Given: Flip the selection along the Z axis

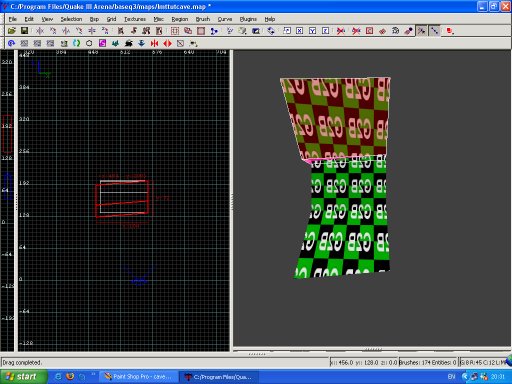Looking at the screenshot, I should (x=92, y=31).
